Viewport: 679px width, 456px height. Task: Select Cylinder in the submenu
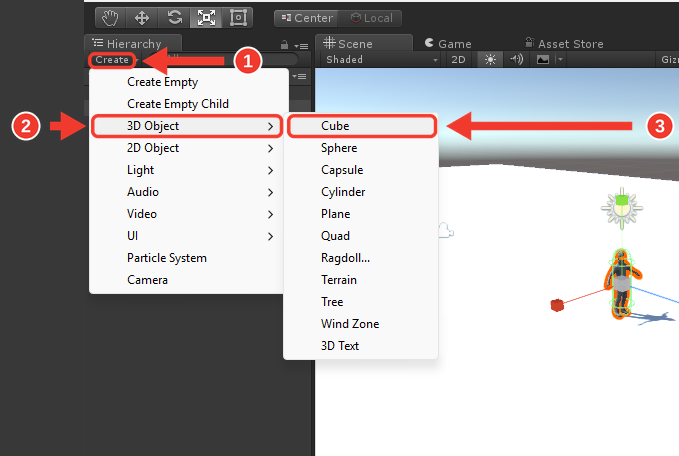point(361,192)
